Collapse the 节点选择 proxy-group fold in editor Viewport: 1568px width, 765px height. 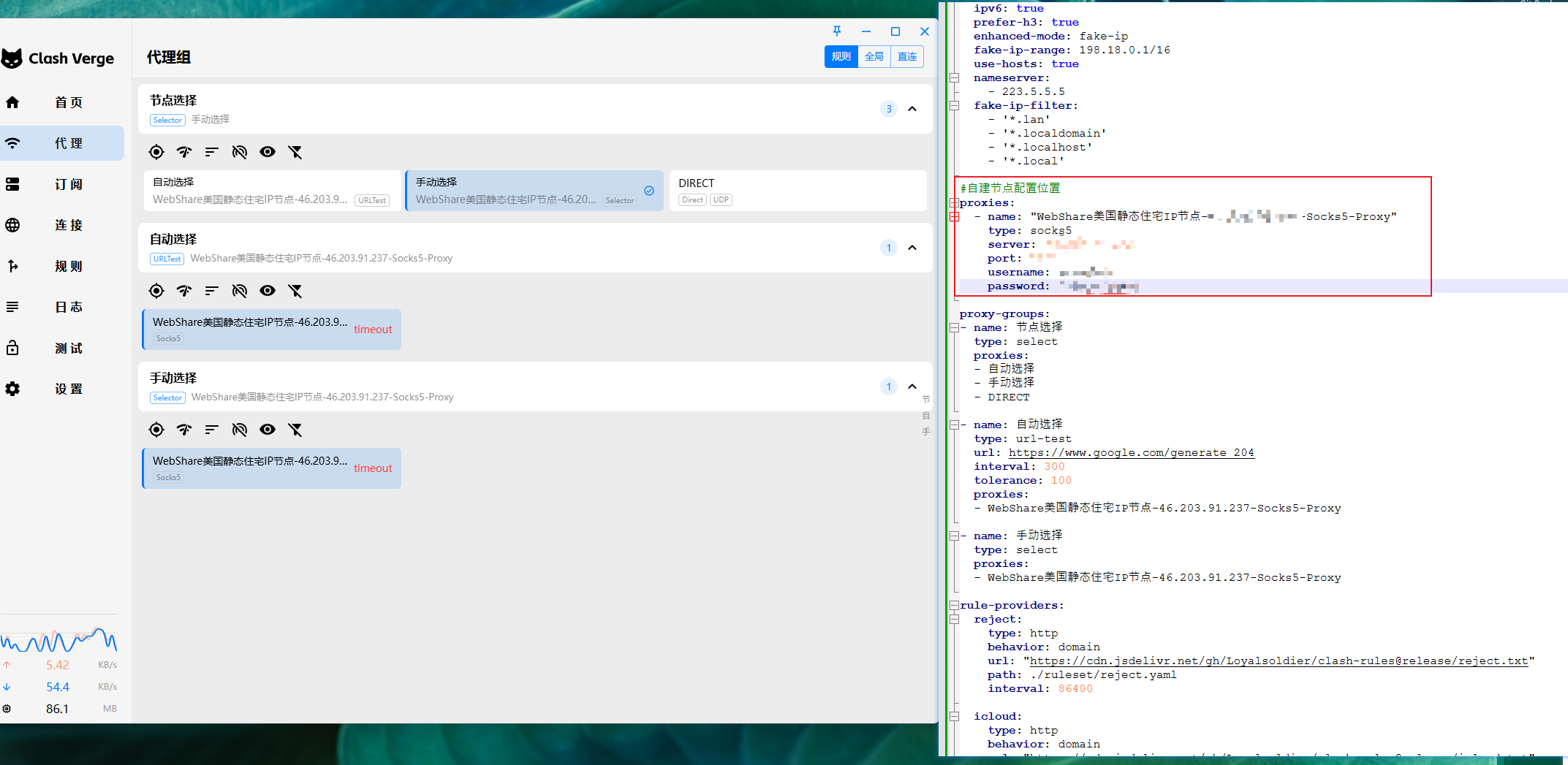[954, 328]
